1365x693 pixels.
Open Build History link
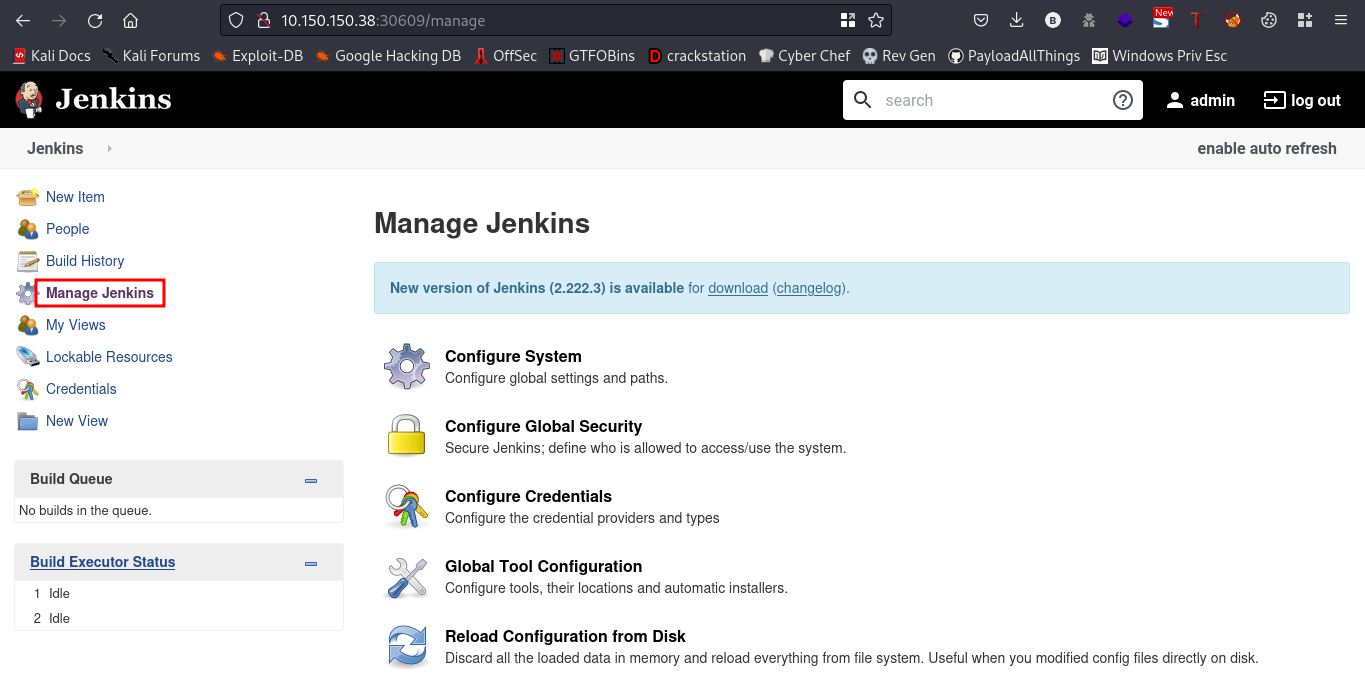(x=85, y=261)
